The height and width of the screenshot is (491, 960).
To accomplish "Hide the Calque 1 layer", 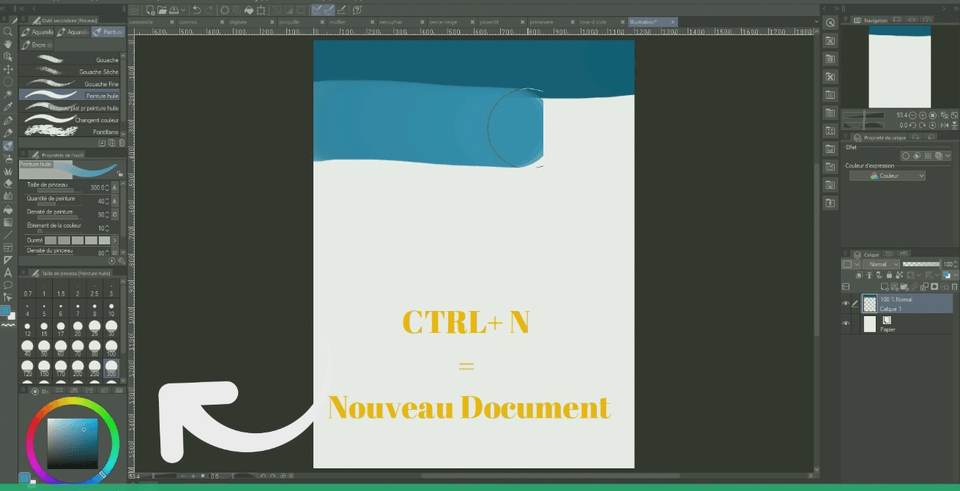I will (846, 303).
